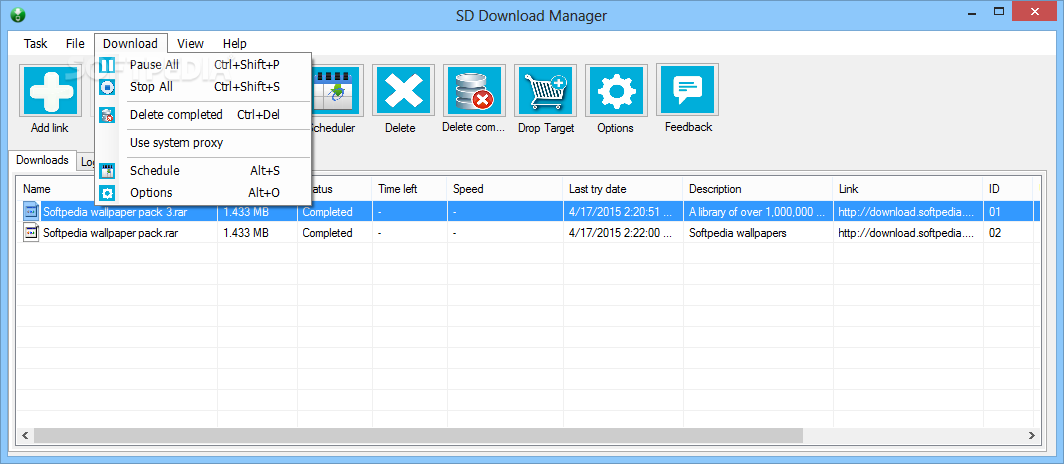This screenshot has height=464, width=1064.
Task: Select Schedule from Download menu
Action: tap(203, 170)
